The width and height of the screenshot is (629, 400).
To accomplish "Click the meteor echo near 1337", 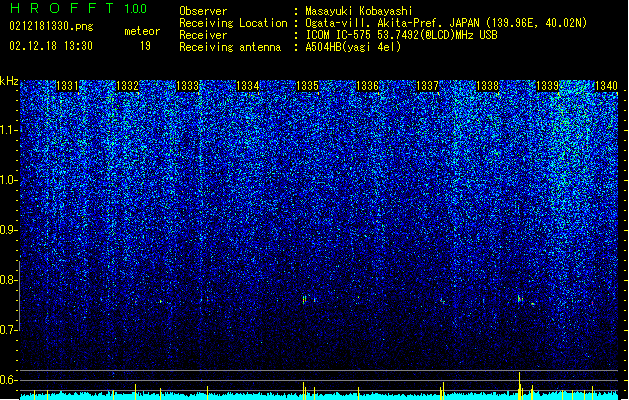I will pyautogui.click(x=442, y=300).
